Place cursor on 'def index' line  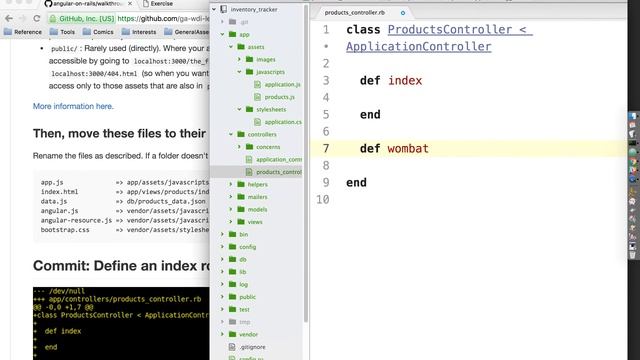391,80
